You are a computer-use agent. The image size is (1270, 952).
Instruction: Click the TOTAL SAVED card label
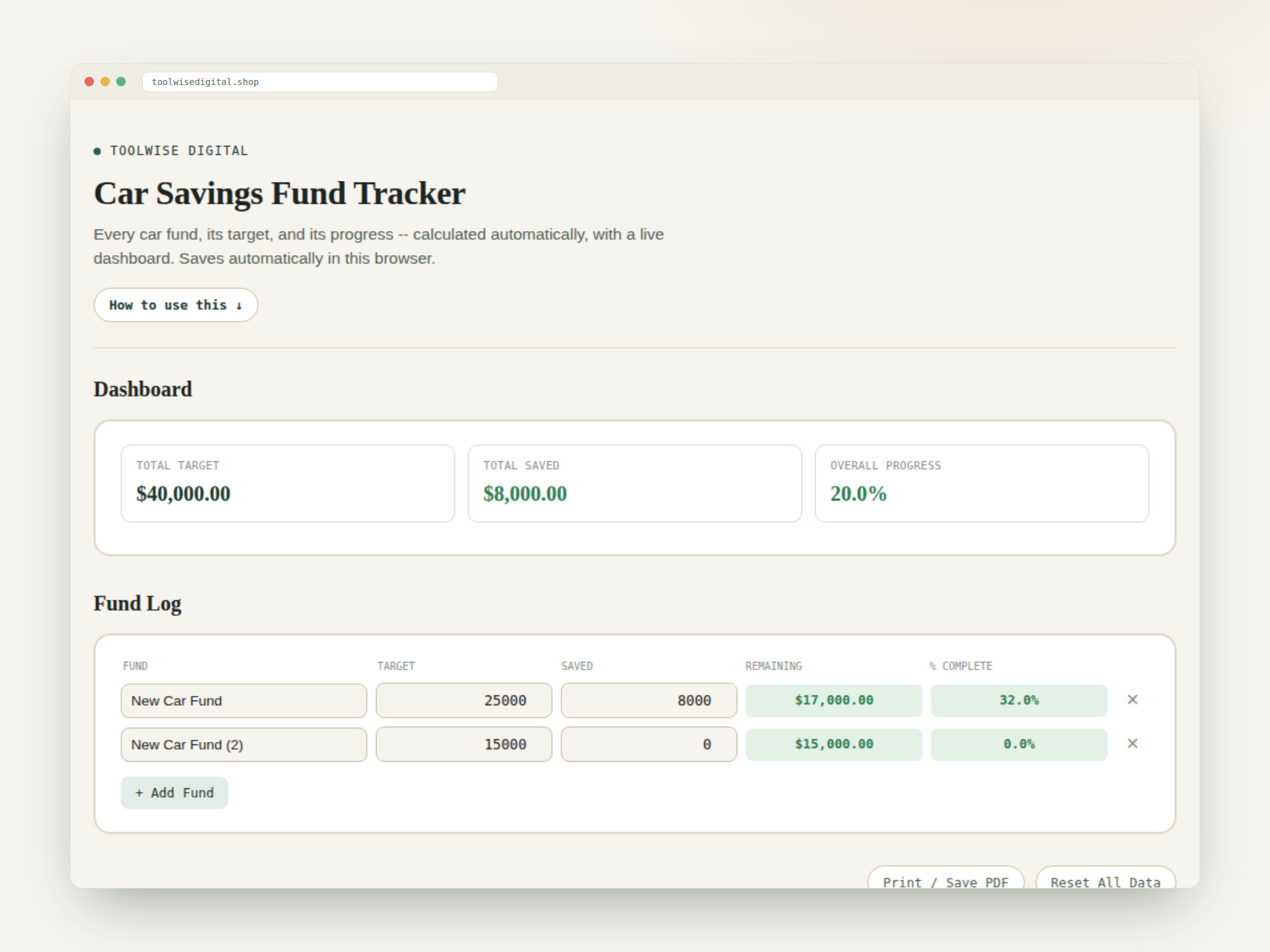[521, 465]
